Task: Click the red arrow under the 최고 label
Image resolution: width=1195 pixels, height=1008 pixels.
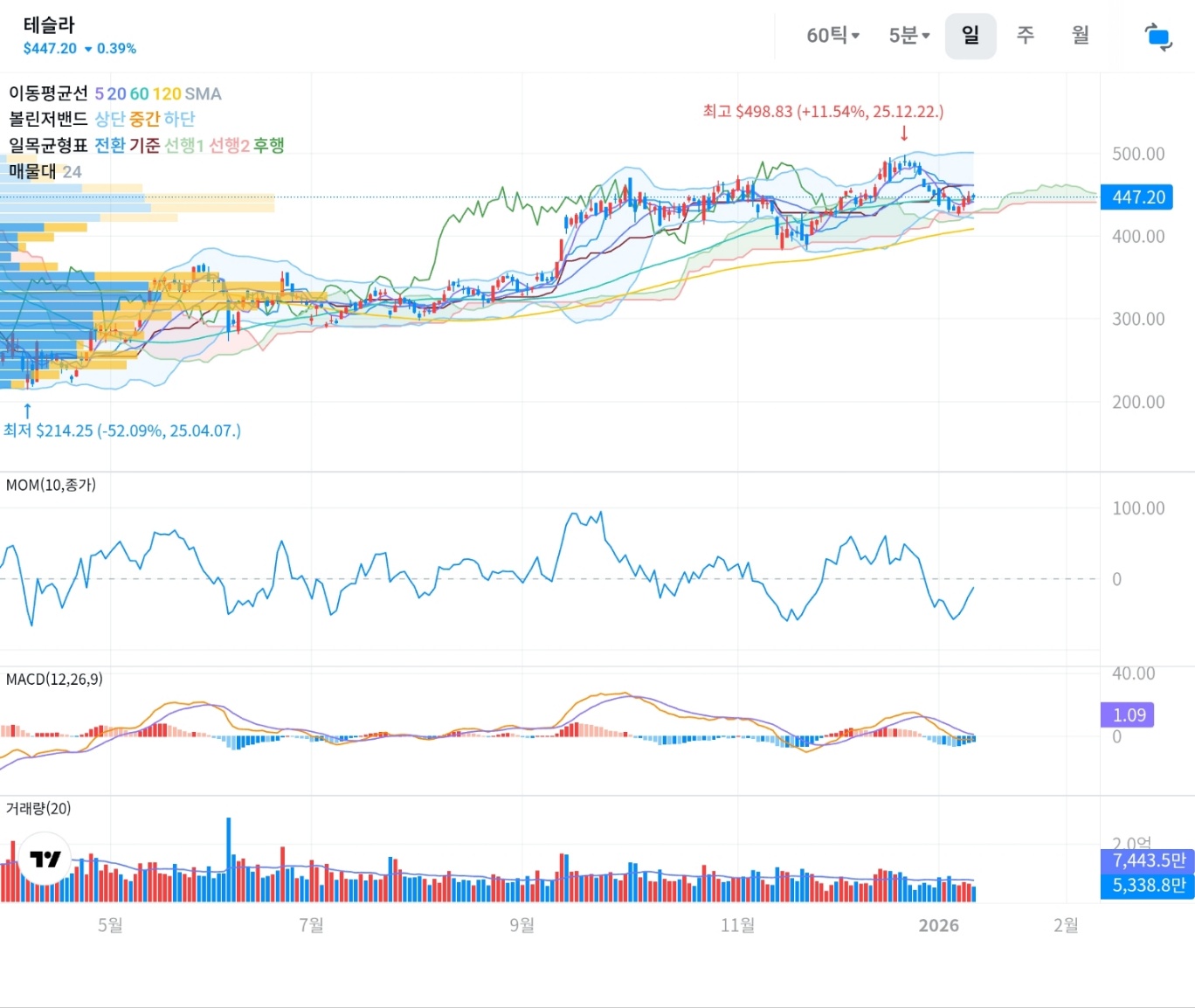Action: pyautogui.click(x=904, y=134)
